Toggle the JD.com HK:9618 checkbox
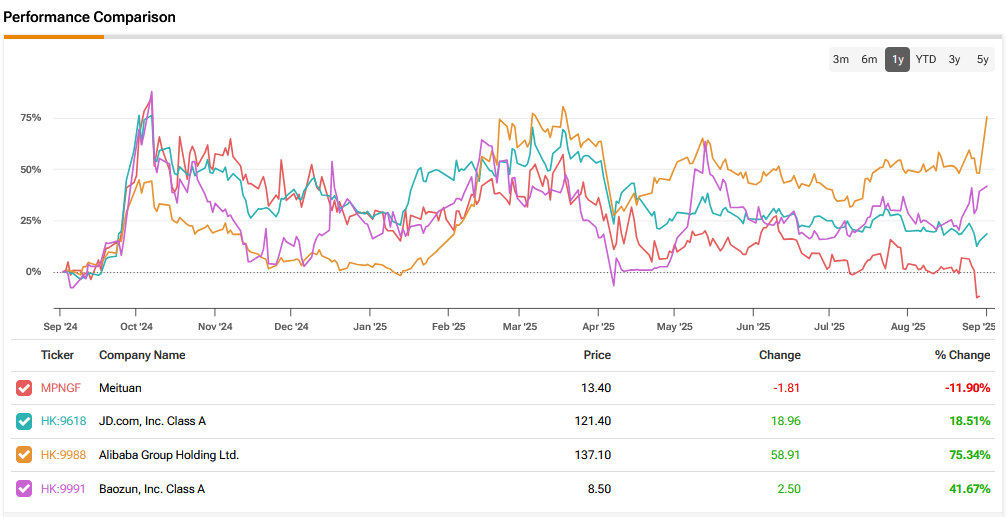The height and width of the screenshot is (517, 1007). coord(24,422)
